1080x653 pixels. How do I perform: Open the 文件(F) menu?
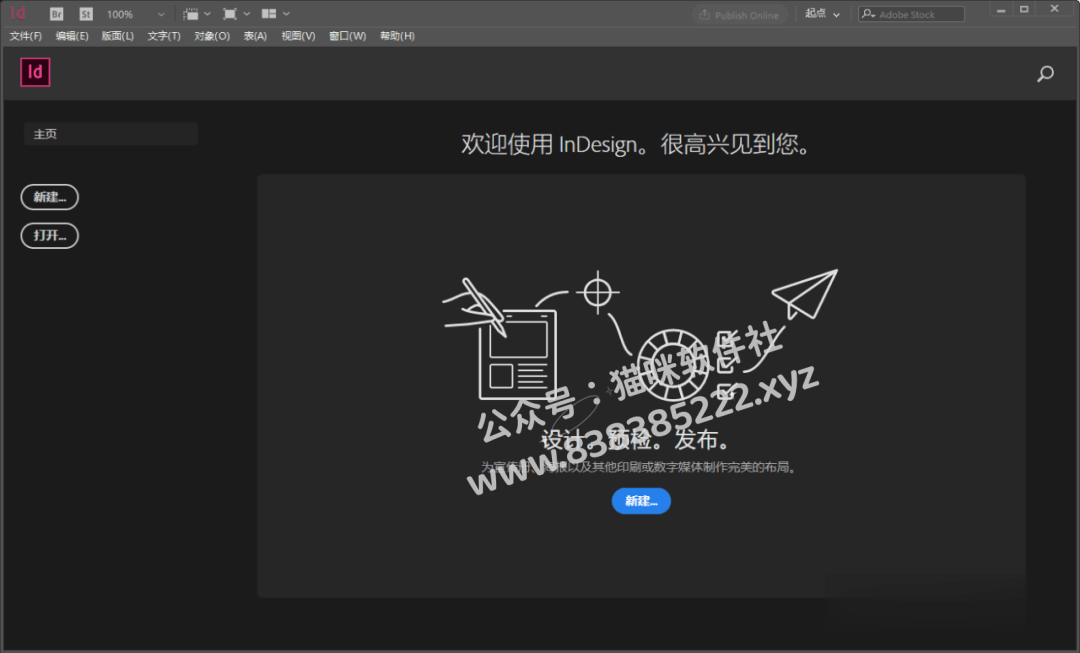(25, 36)
